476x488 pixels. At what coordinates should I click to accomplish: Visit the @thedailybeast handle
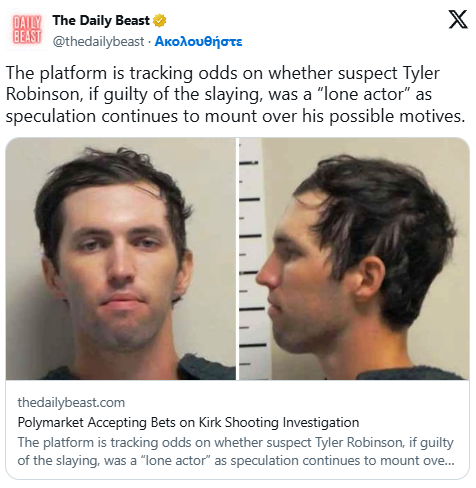point(99,42)
